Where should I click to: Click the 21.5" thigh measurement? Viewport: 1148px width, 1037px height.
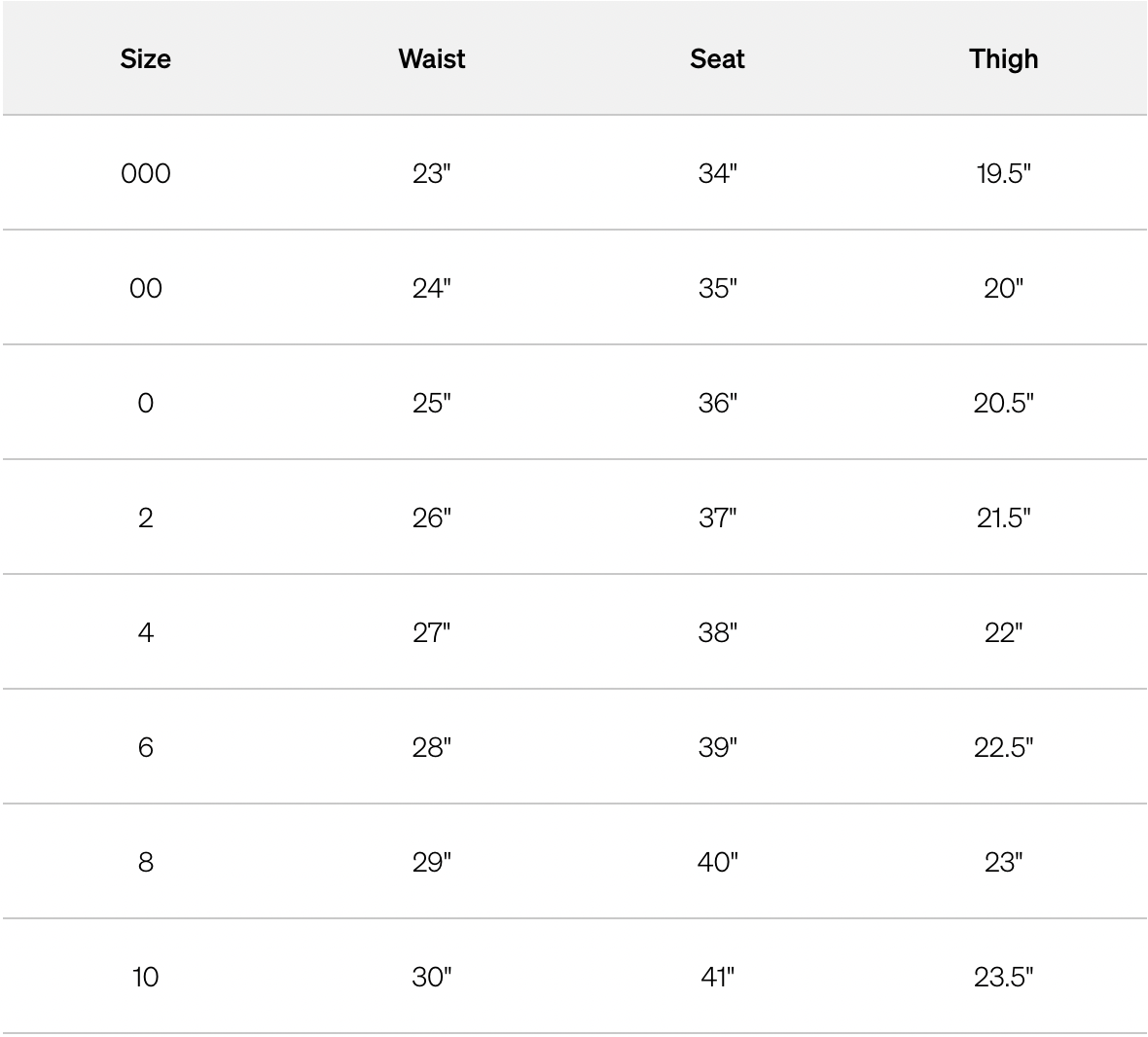pos(1003,518)
